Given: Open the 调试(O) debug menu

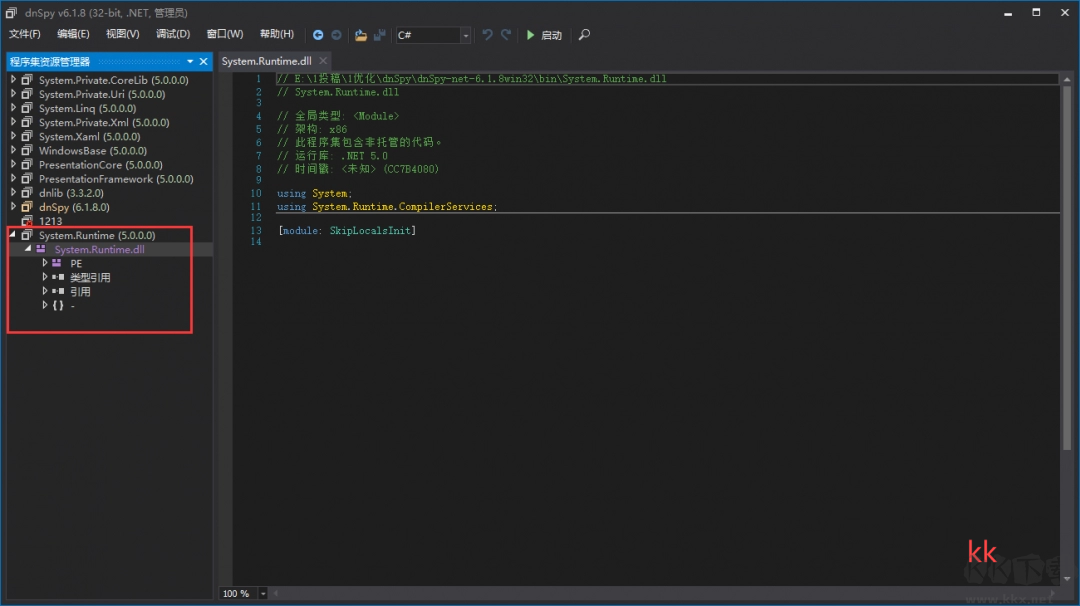Looking at the screenshot, I should [172, 33].
